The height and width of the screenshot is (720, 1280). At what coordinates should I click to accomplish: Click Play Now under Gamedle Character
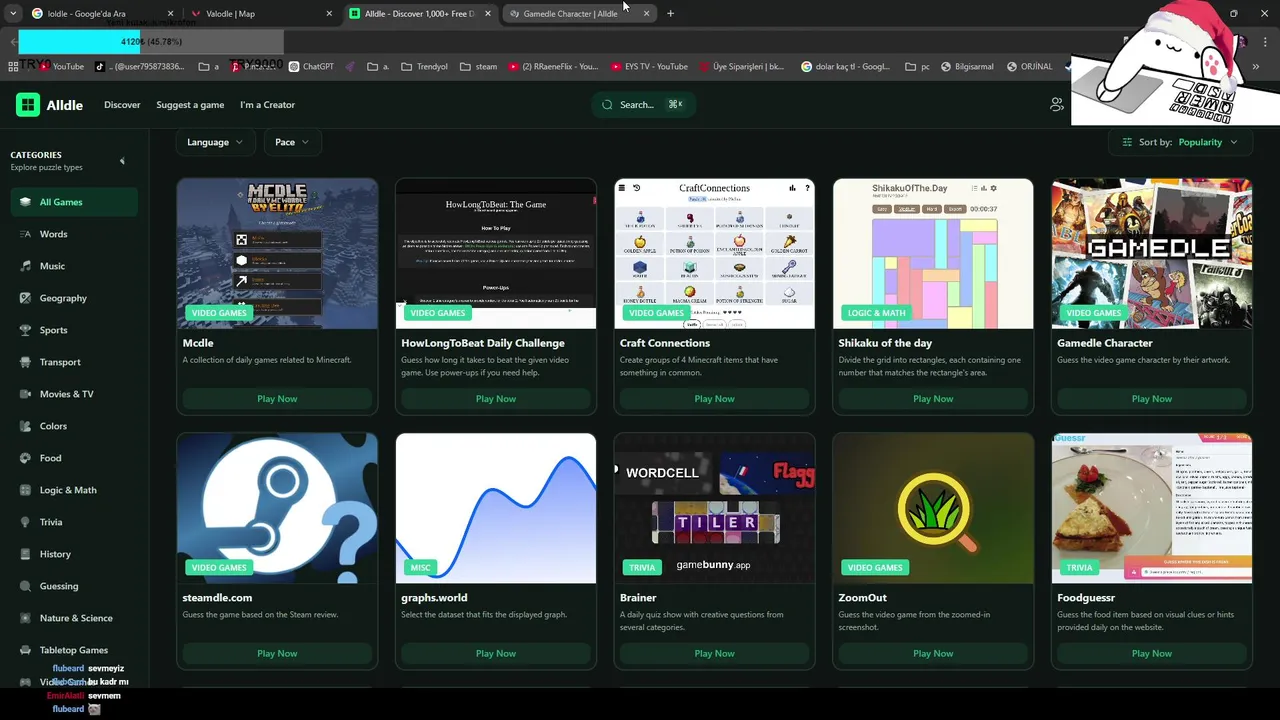coord(1152,399)
